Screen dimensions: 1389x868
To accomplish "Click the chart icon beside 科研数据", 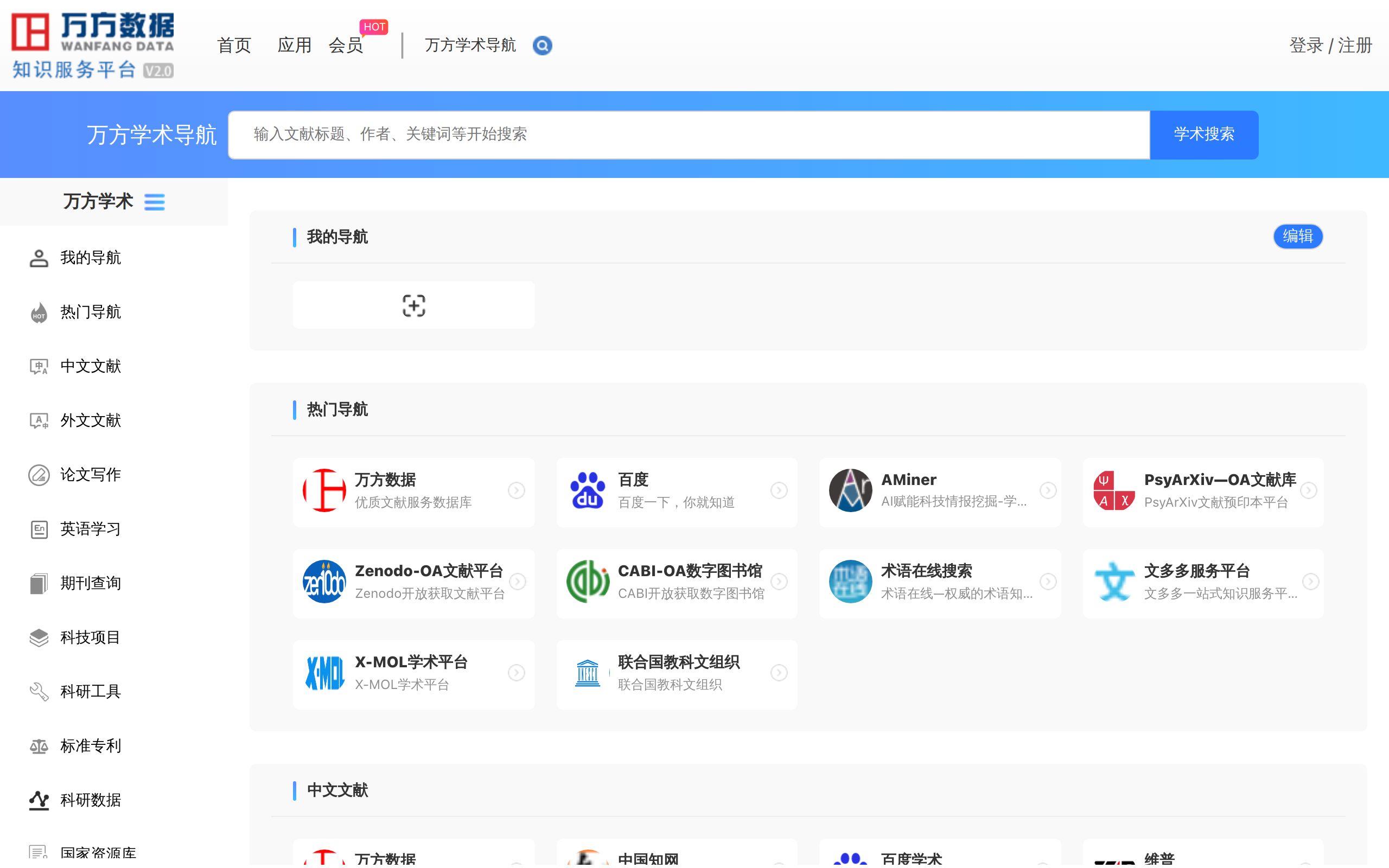I will point(39,800).
